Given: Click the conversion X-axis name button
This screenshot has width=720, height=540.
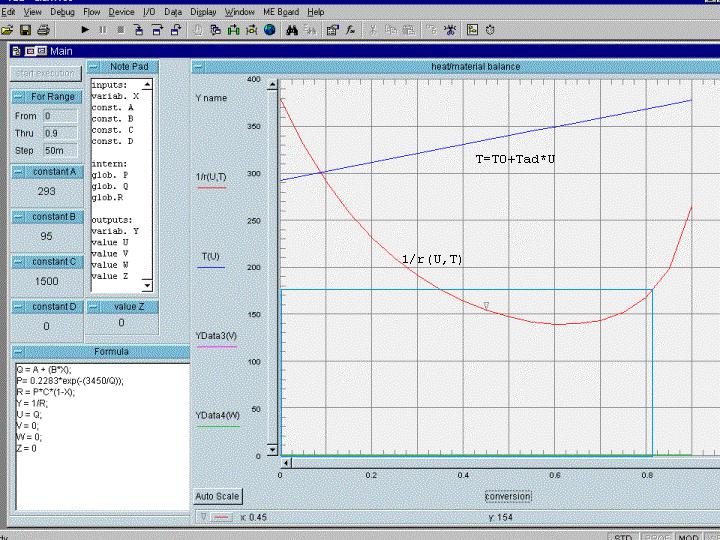Looking at the screenshot, I should pos(508,496).
